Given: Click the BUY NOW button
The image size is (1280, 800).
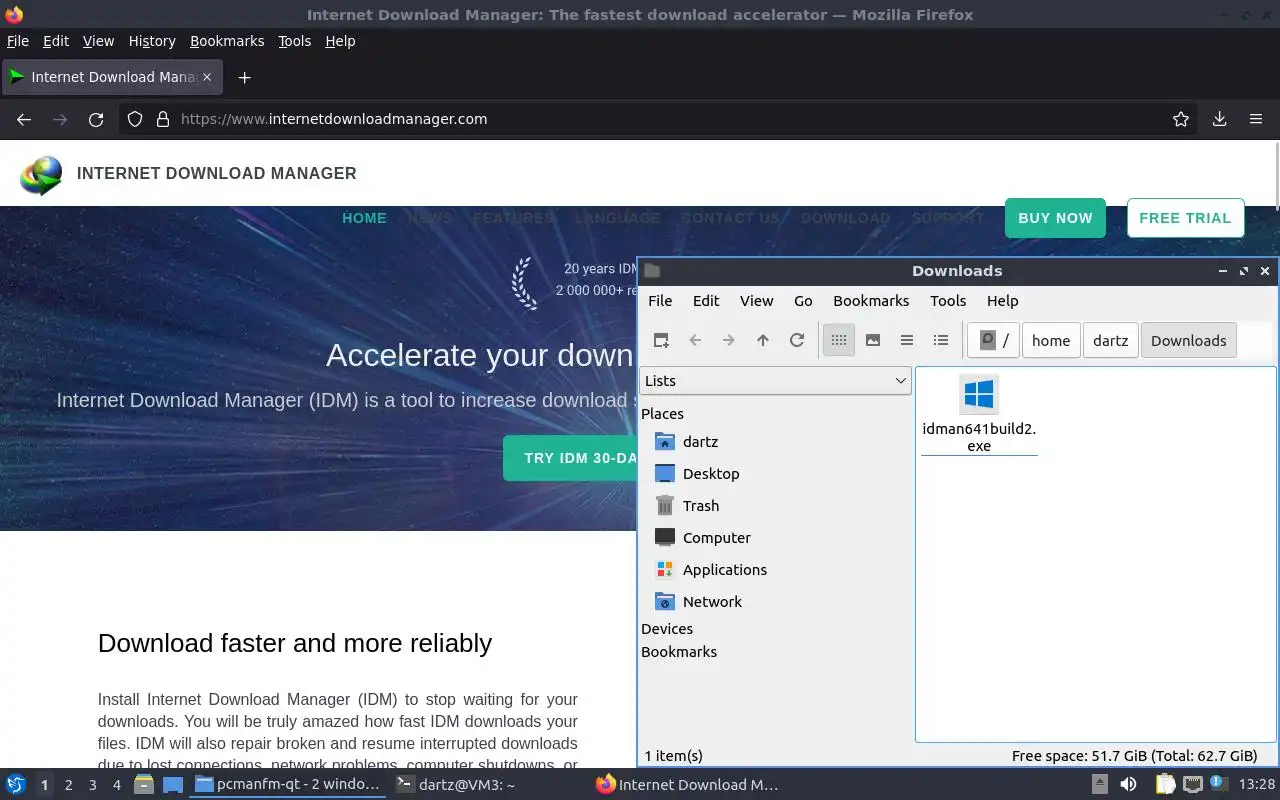Looking at the screenshot, I should pyautogui.click(x=1055, y=218).
